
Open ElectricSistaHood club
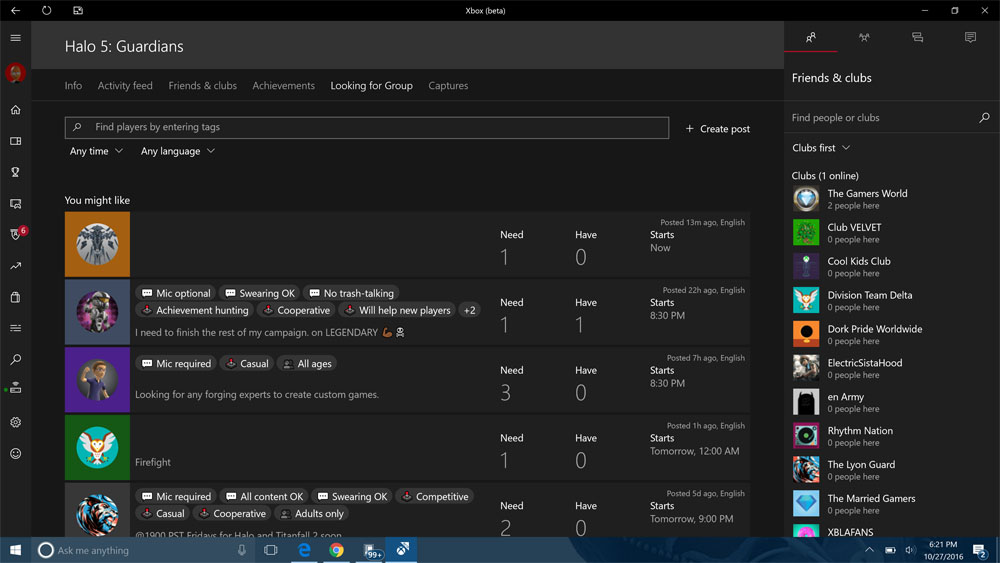point(892,369)
